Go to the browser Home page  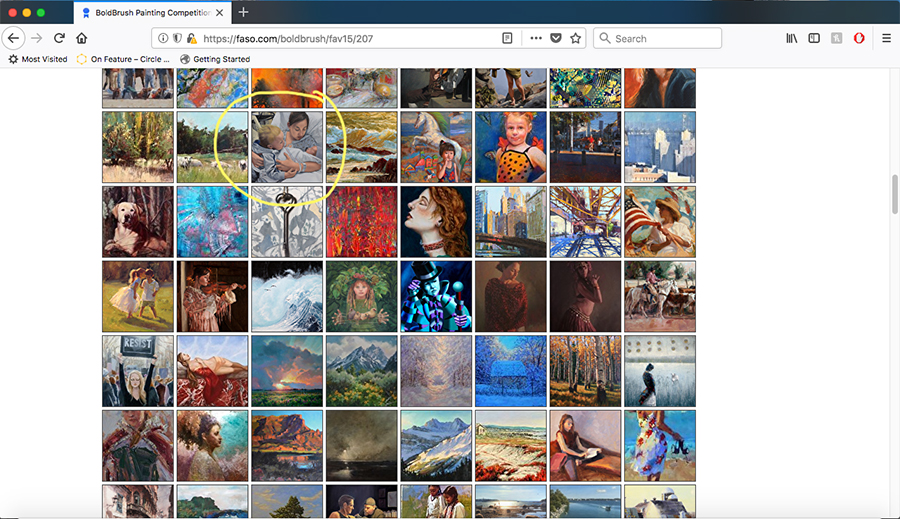(82, 38)
